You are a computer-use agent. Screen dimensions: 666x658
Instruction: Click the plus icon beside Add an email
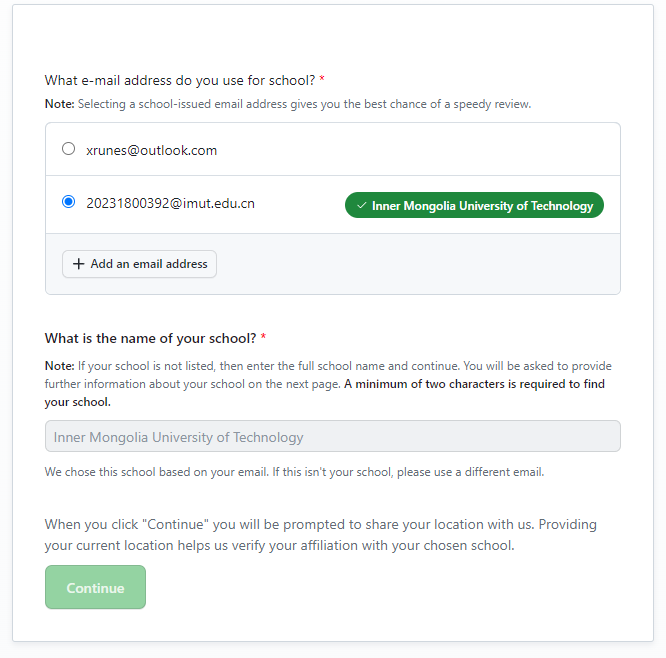pyautogui.click(x=79, y=264)
